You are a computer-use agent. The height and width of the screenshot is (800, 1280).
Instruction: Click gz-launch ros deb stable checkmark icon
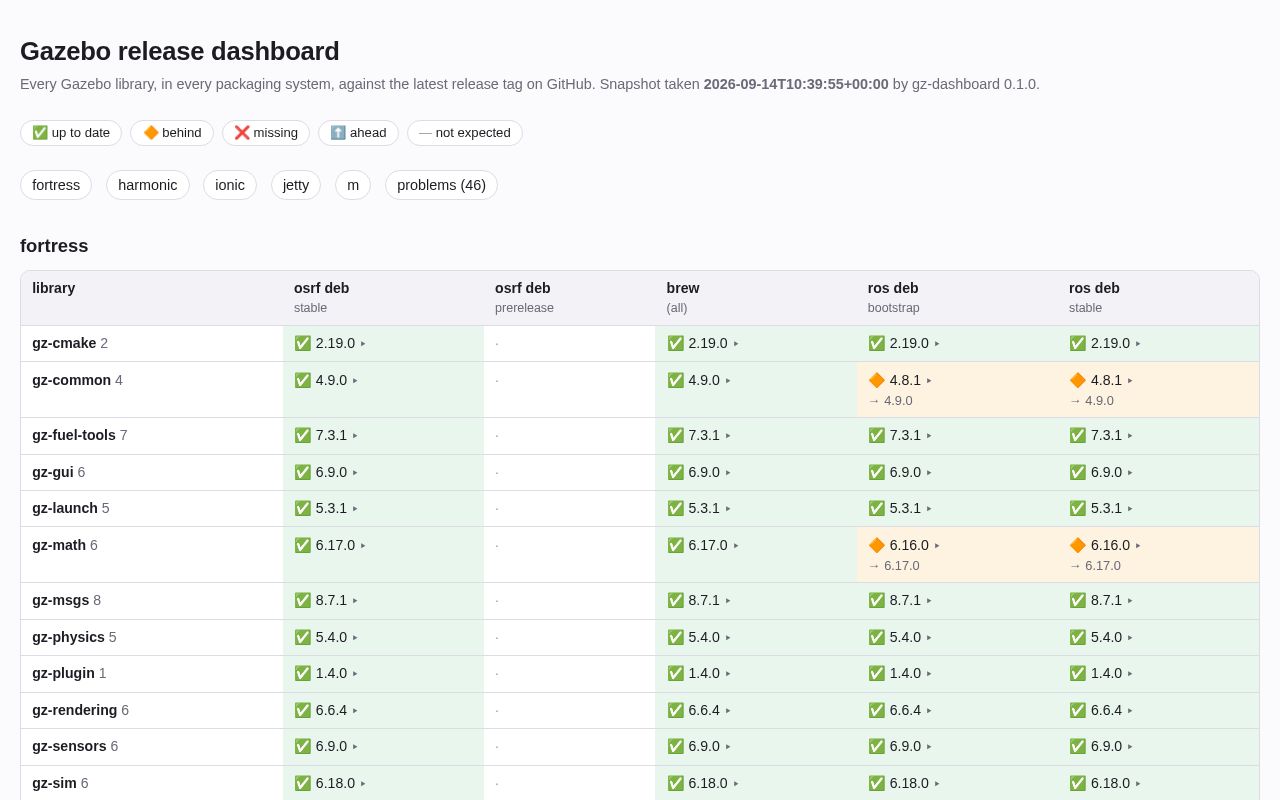pyautogui.click(x=1077, y=508)
